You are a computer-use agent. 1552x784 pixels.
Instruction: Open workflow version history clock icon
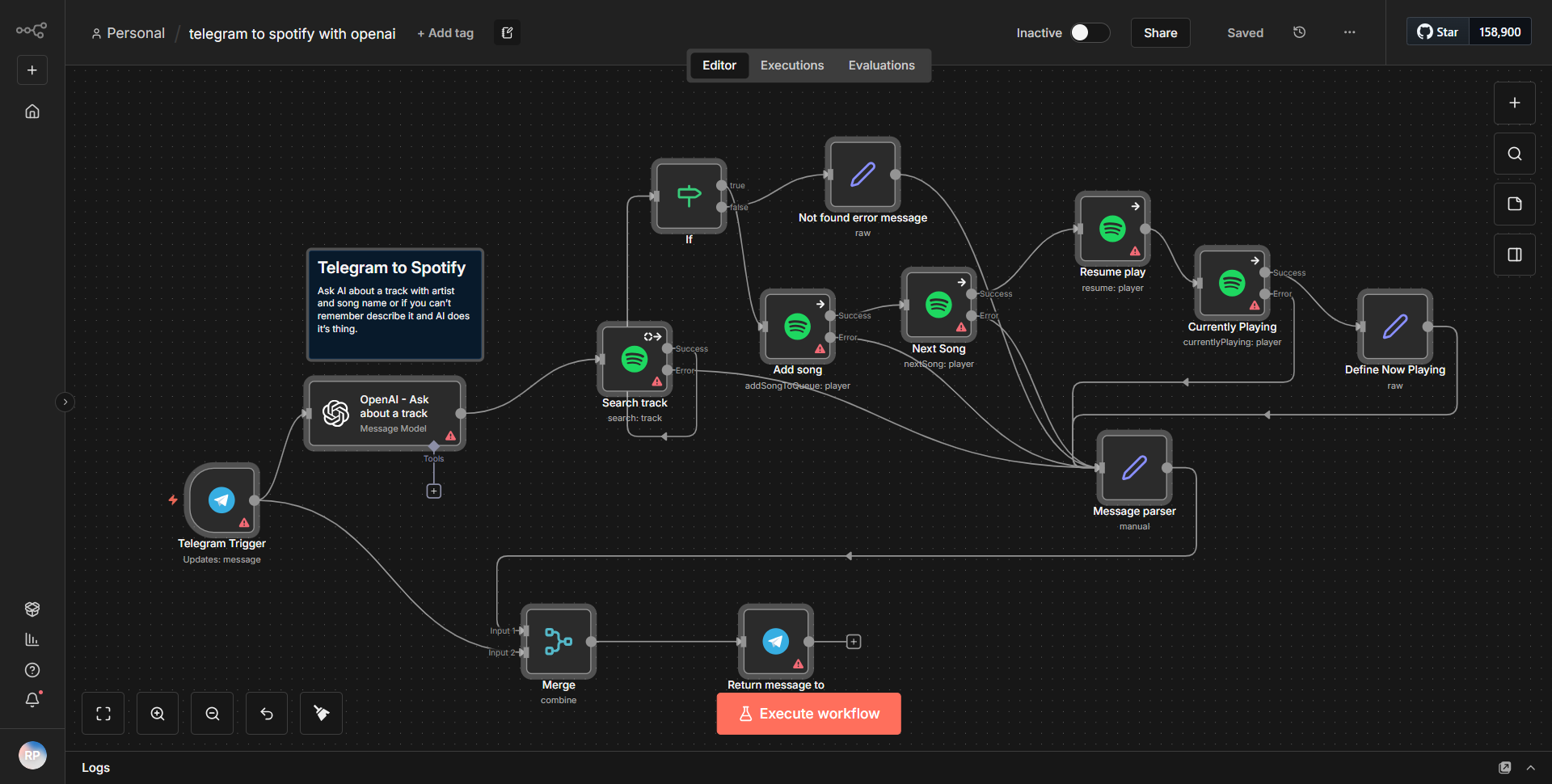click(1299, 32)
